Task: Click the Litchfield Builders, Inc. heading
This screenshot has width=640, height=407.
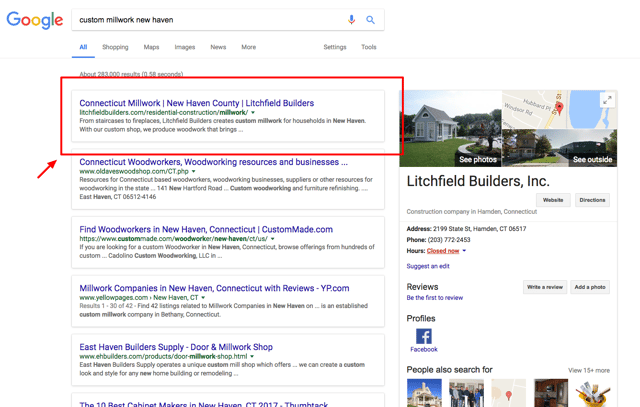Action: (x=478, y=181)
